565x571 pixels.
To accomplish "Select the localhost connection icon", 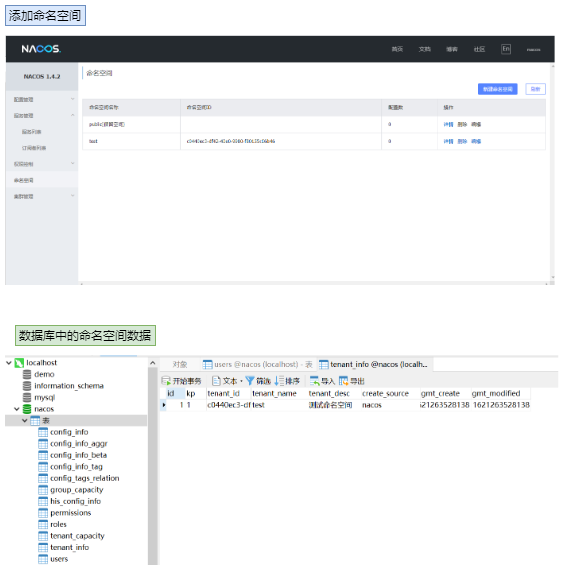I will coord(19,363).
